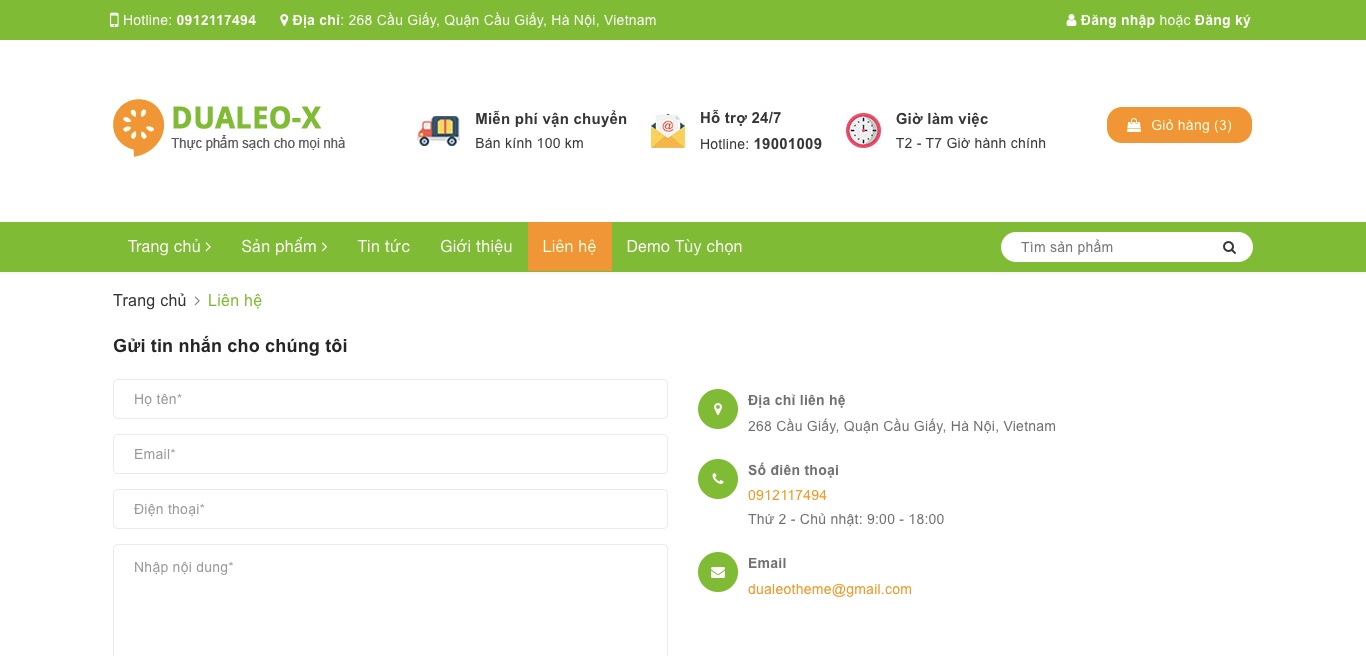Click the Email input field
Screen dimensions: 1366x656
tap(390, 454)
